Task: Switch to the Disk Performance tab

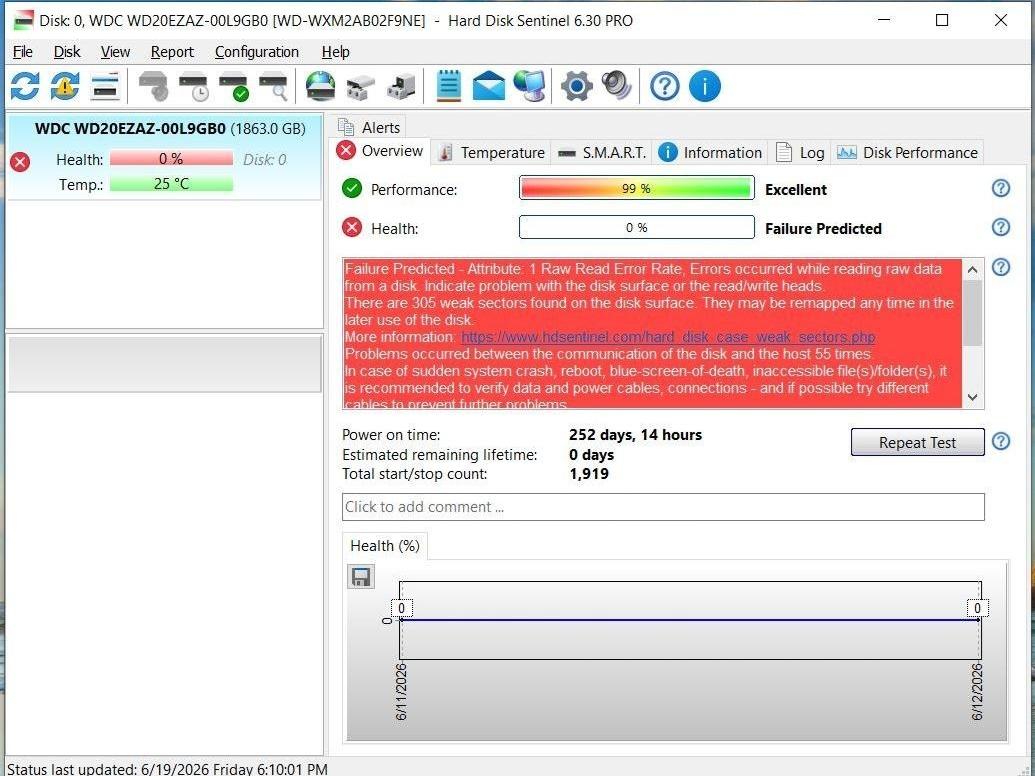Action: coord(907,152)
